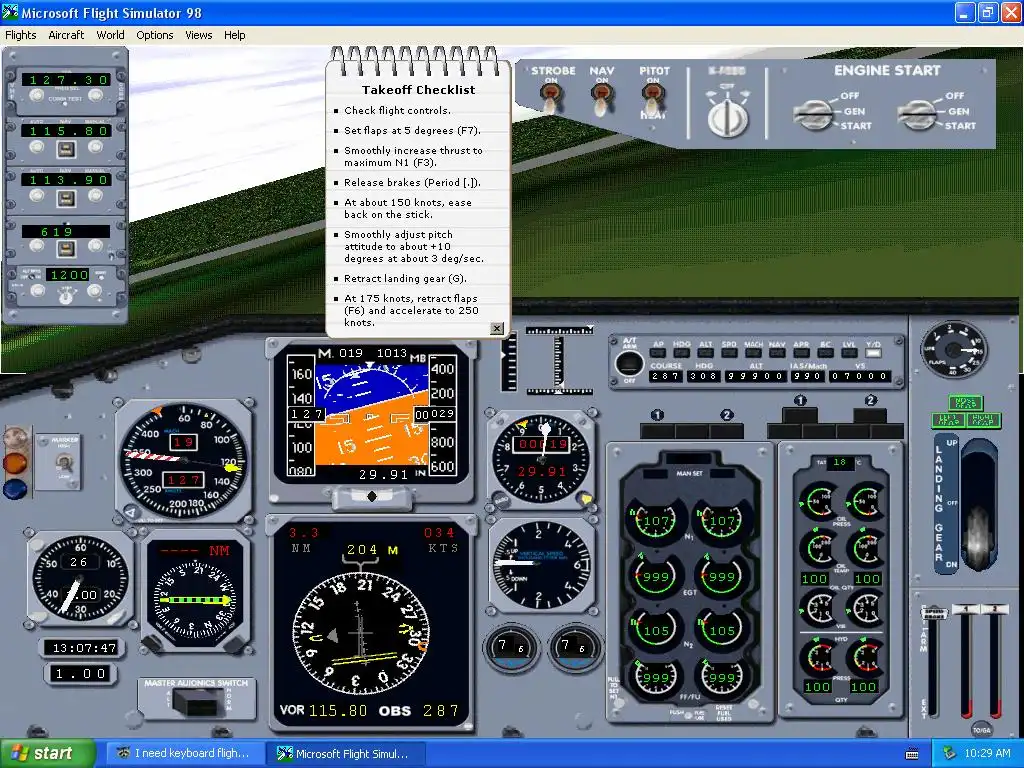Click the autopilot ALT 99900 display
1024x768 pixels.
756,376
